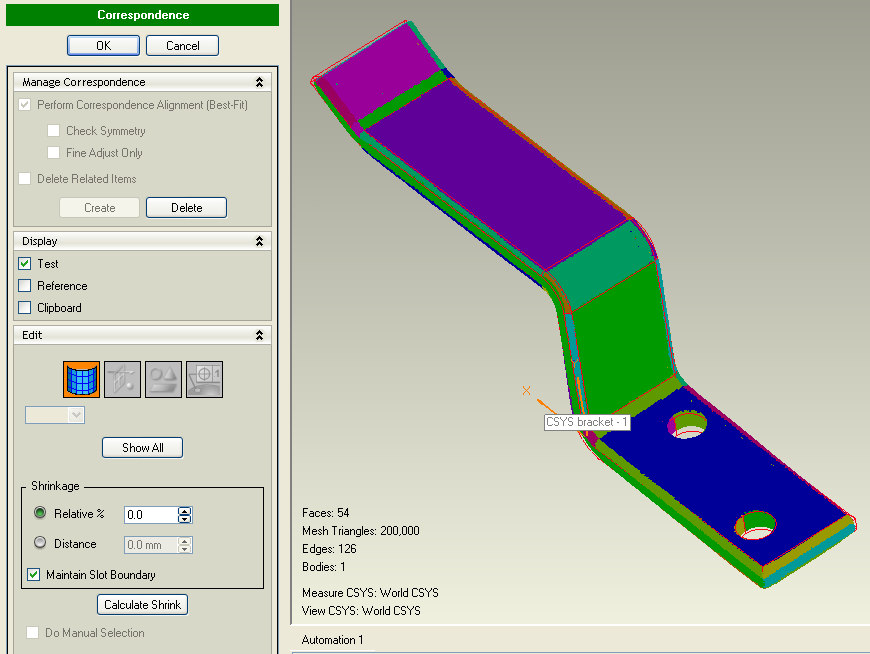This screenshot has height=654, width=870.
Task: Select the planes edit tool
Action: point(122,379)
